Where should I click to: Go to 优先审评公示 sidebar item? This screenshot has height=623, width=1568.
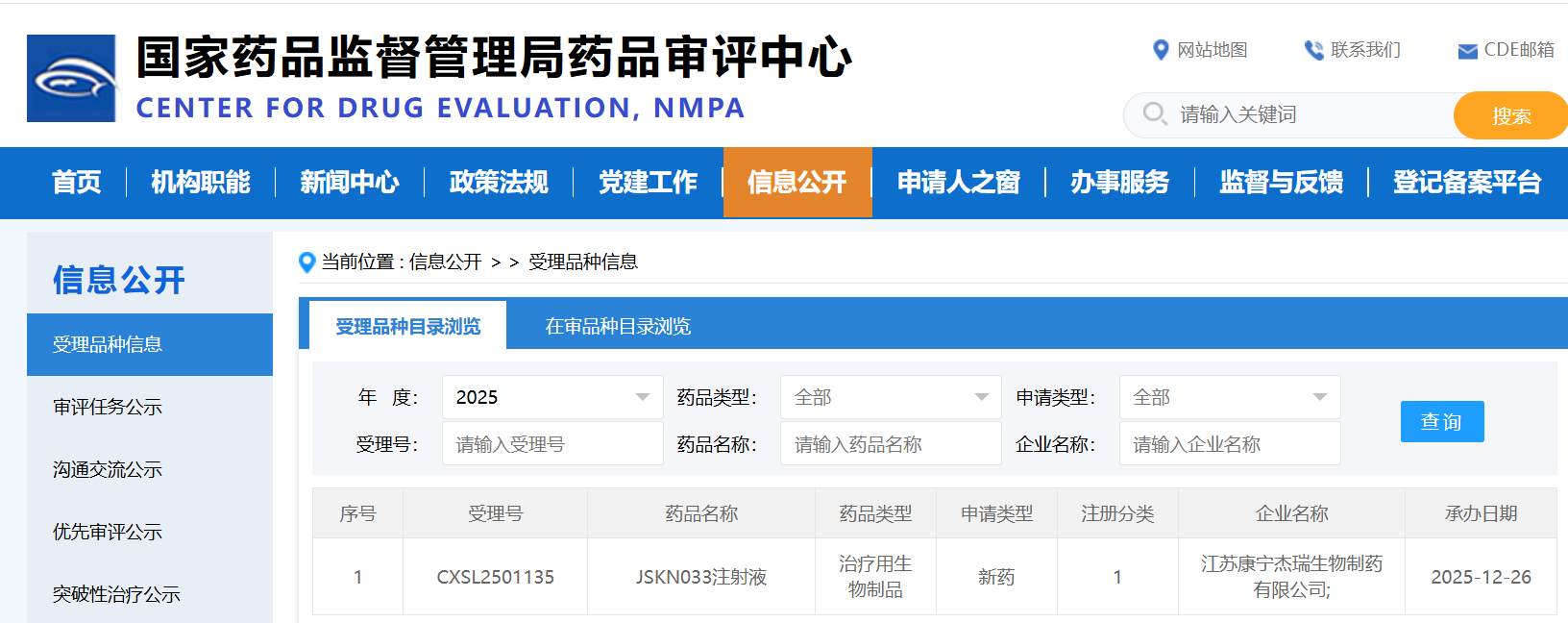pos(108,532)
